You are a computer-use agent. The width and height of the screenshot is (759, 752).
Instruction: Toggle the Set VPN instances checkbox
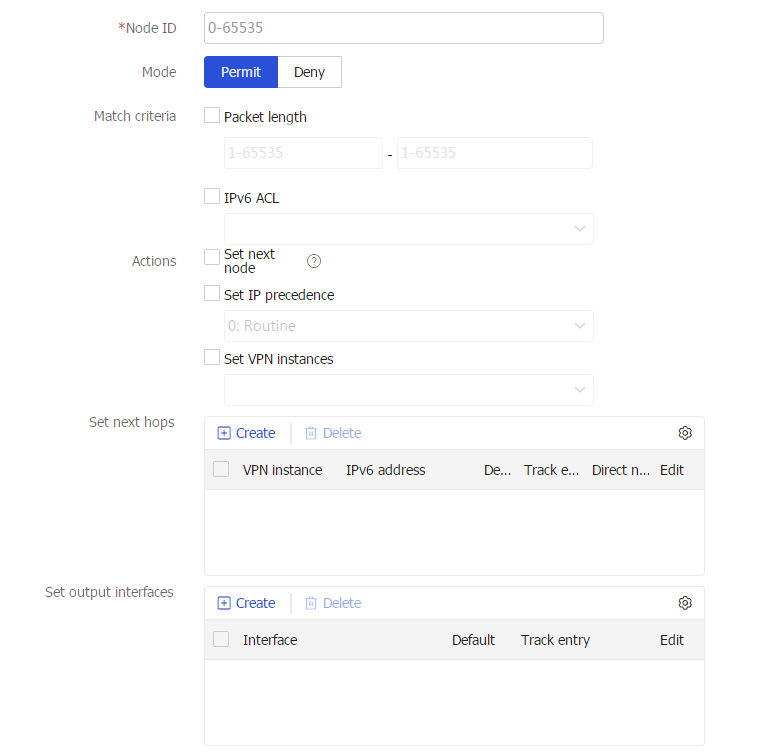coord(212,357)
